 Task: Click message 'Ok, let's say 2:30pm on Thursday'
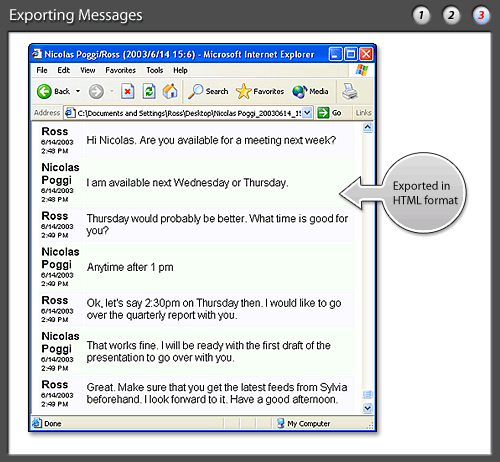tap(214, 309)
